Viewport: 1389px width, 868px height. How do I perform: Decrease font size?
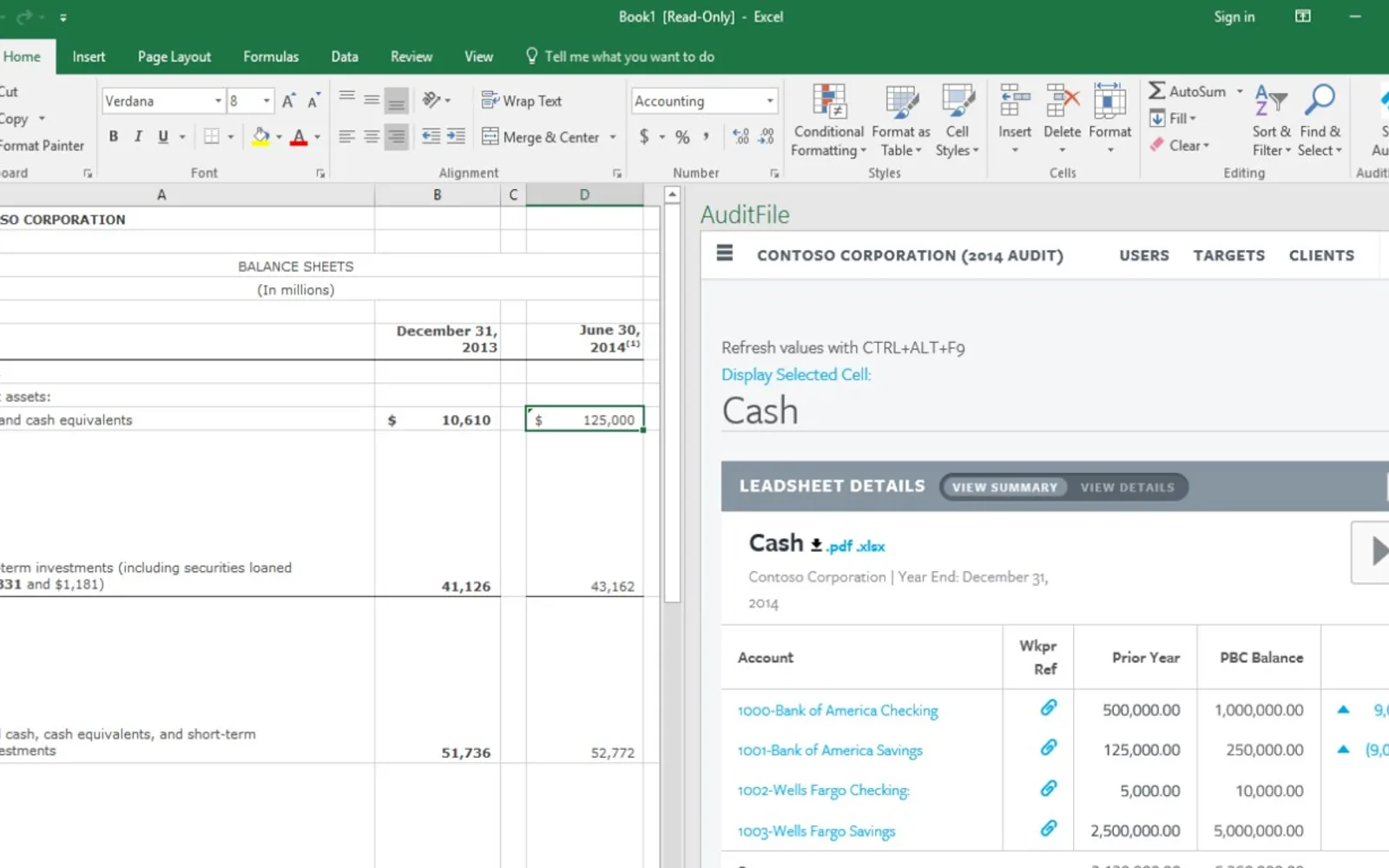click(313, 101)
